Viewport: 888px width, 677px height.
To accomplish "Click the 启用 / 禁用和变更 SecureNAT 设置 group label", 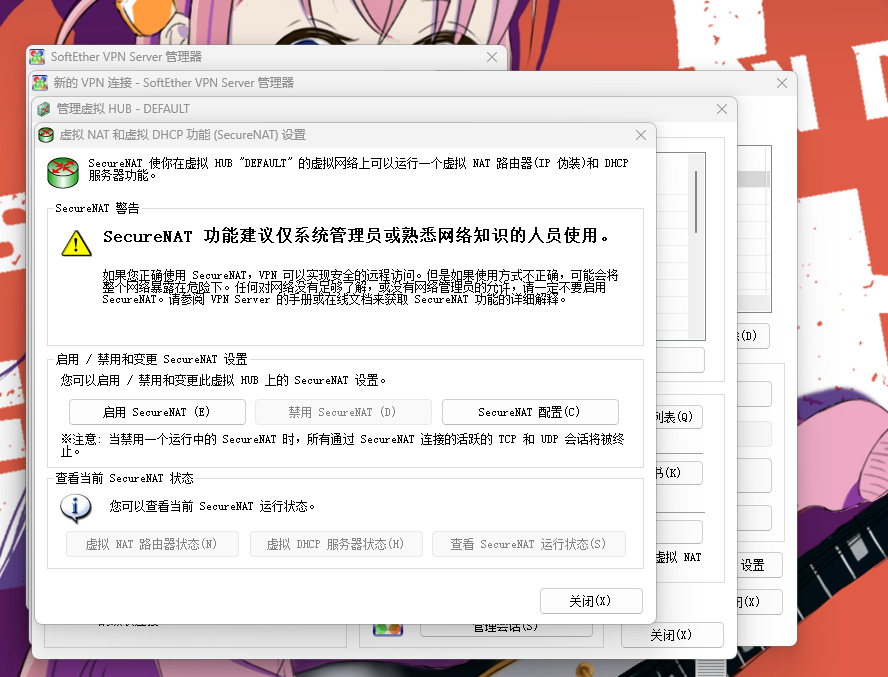I will click(151, 359).
